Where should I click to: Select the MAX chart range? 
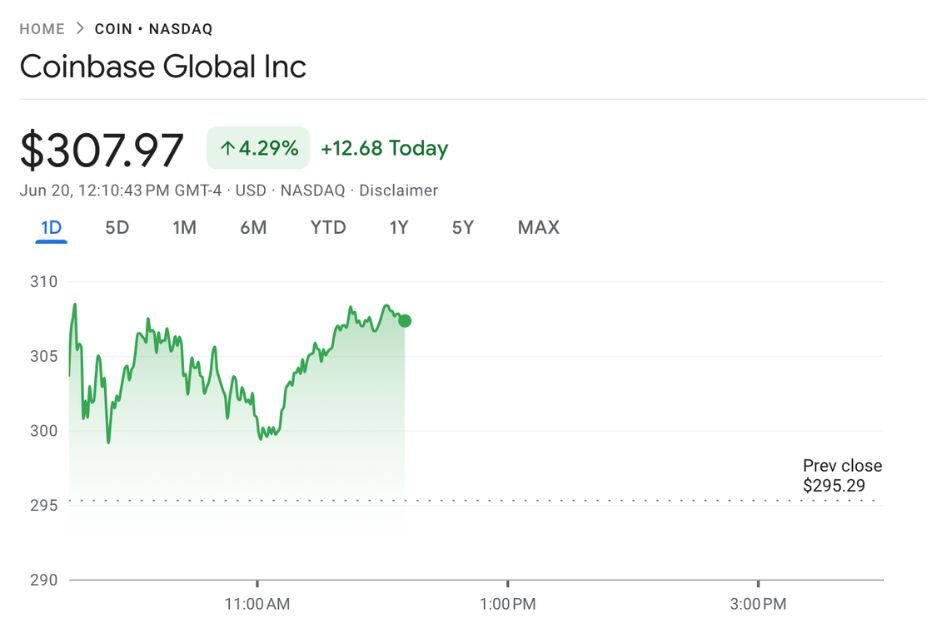tap(538, 228)
